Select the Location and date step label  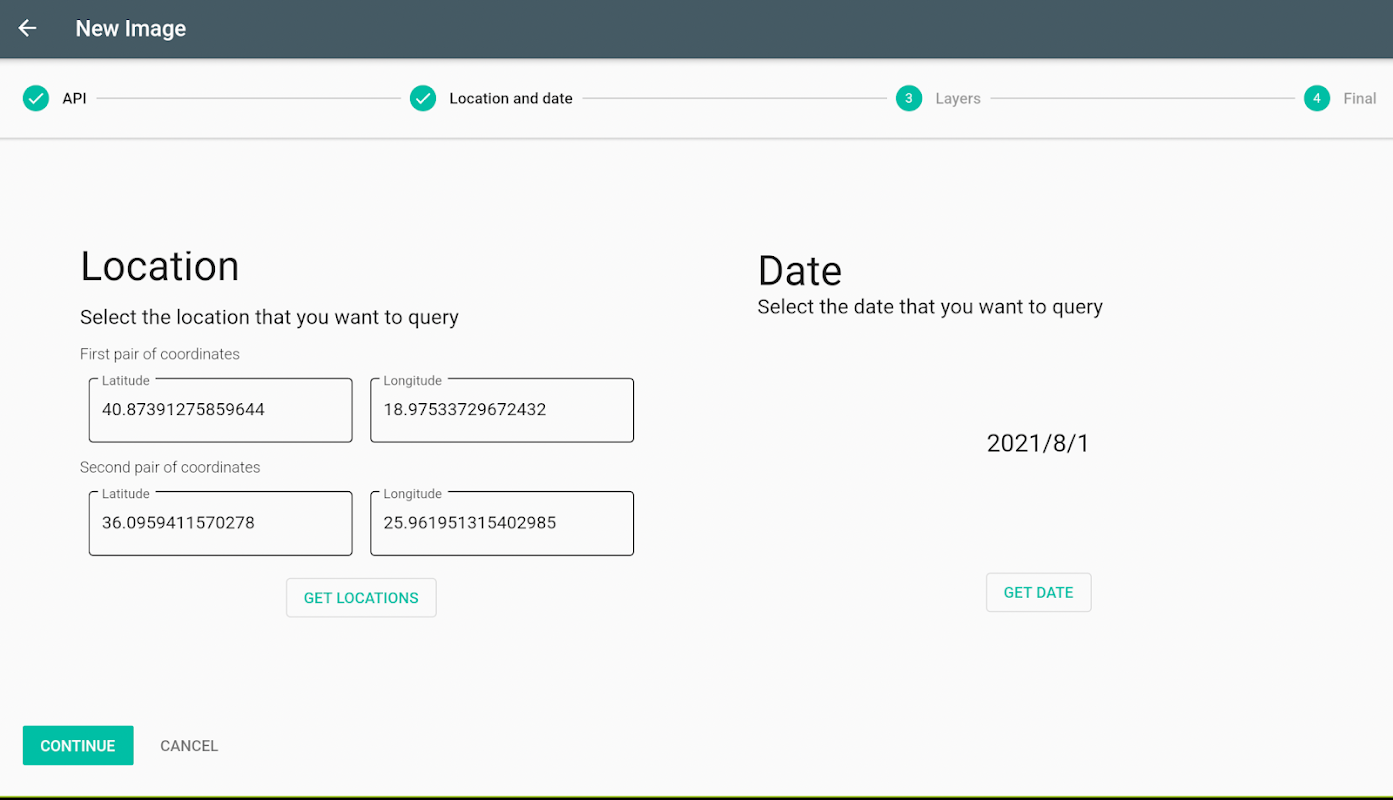pos(511,99)
